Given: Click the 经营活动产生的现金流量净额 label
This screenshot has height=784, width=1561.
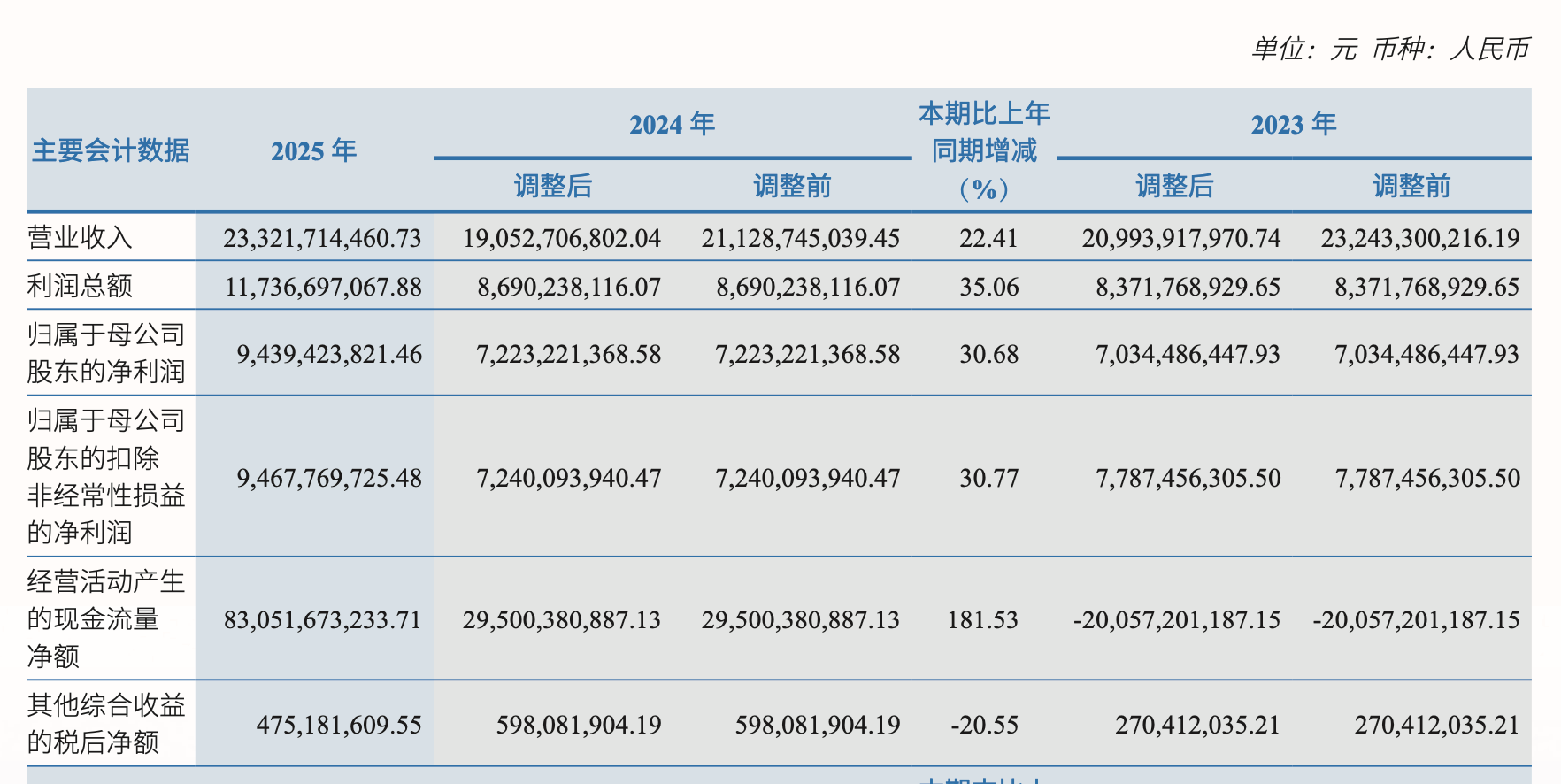Looking at the screenshot, I should tap(106, 619).
